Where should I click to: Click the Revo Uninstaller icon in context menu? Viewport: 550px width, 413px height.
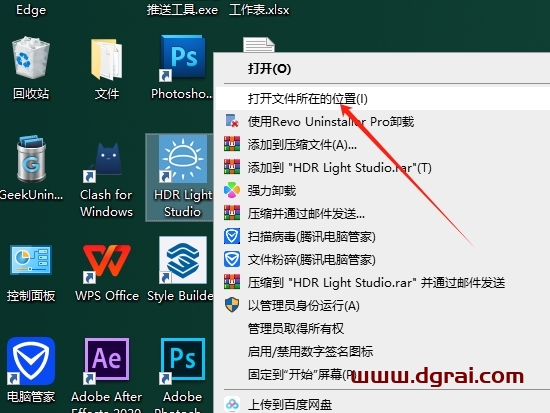(232, 121)
